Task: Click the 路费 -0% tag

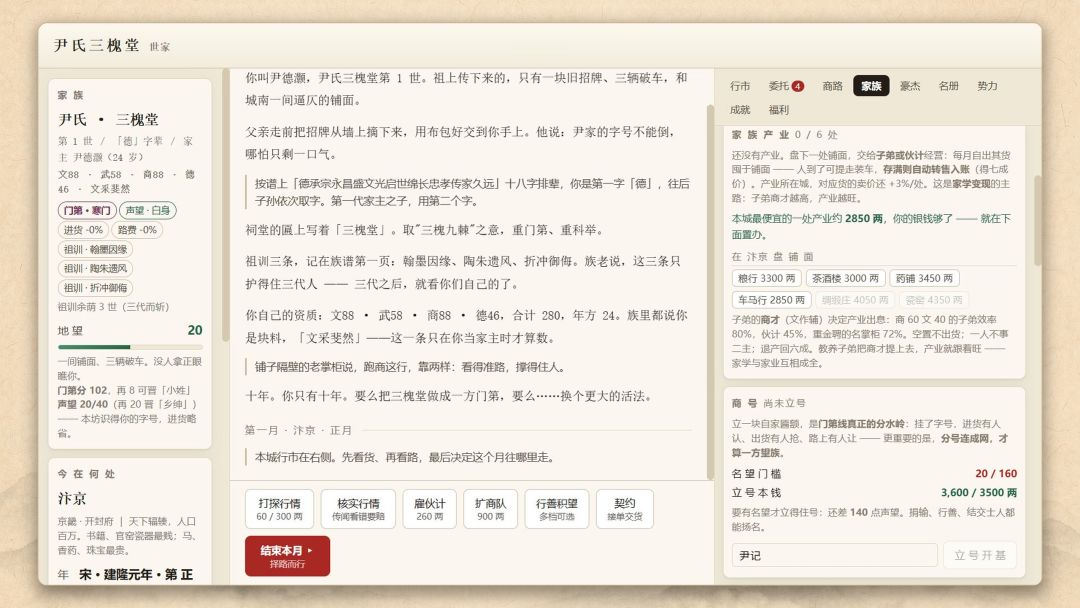Action: coord(136,230)
